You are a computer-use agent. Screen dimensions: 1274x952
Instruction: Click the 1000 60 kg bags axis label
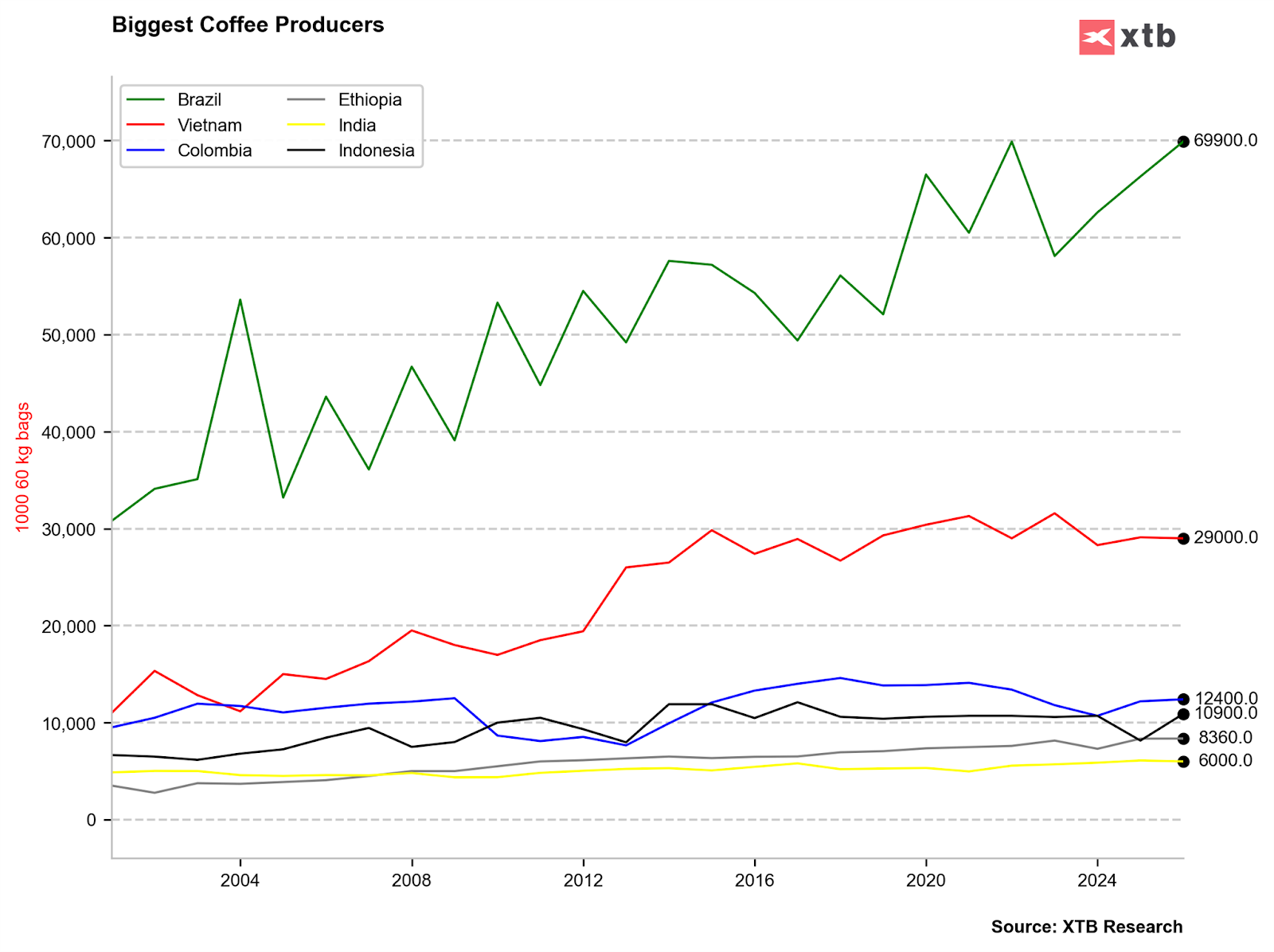coord(22,466)
